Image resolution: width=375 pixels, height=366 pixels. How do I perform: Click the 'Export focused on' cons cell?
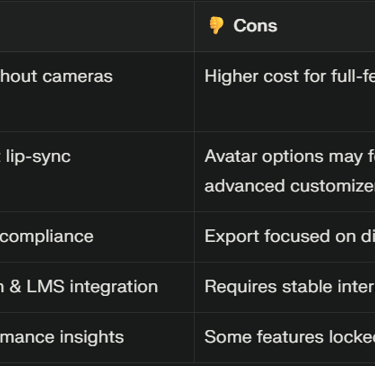tap(285, 237)
